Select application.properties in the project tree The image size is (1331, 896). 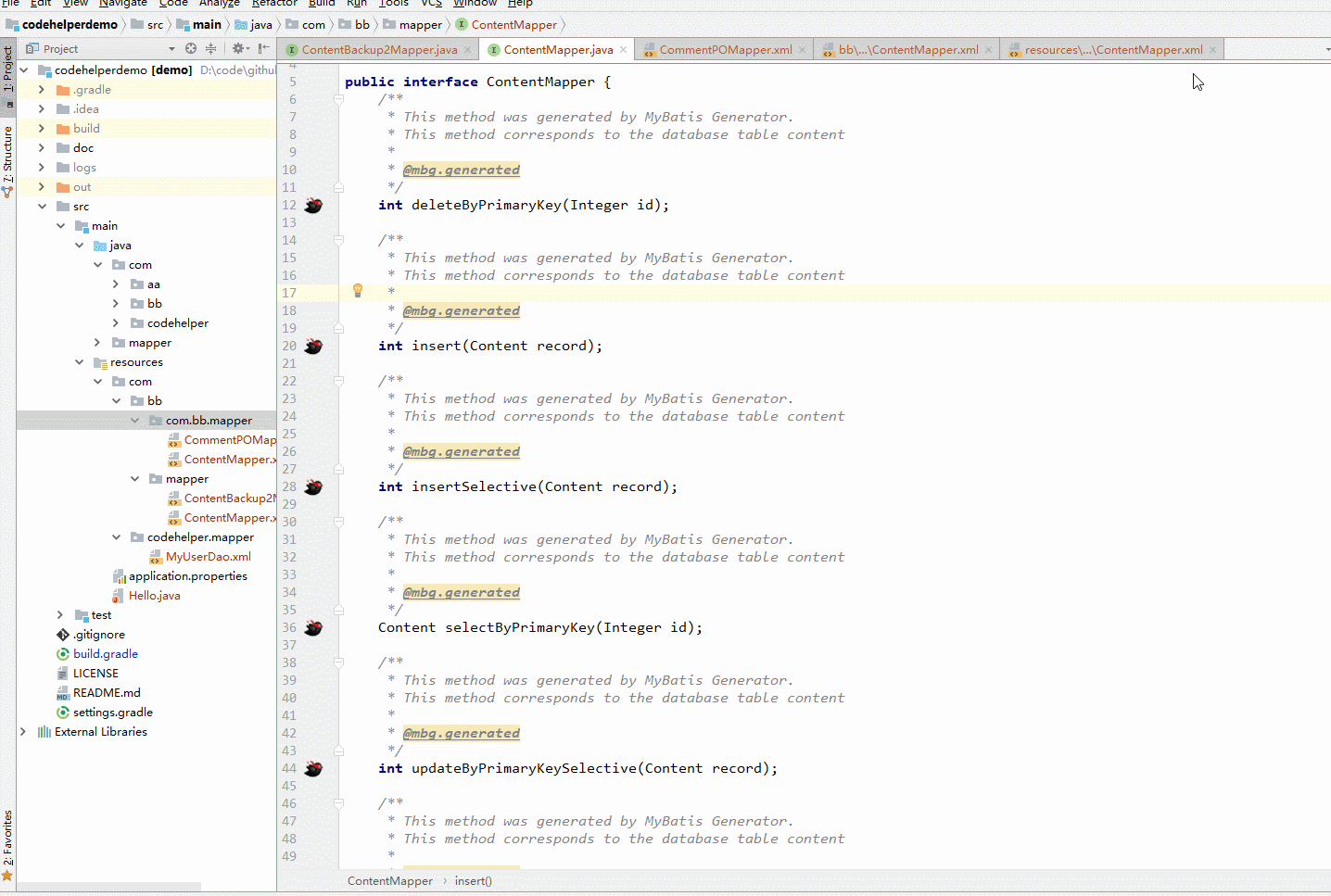point(187,576)
